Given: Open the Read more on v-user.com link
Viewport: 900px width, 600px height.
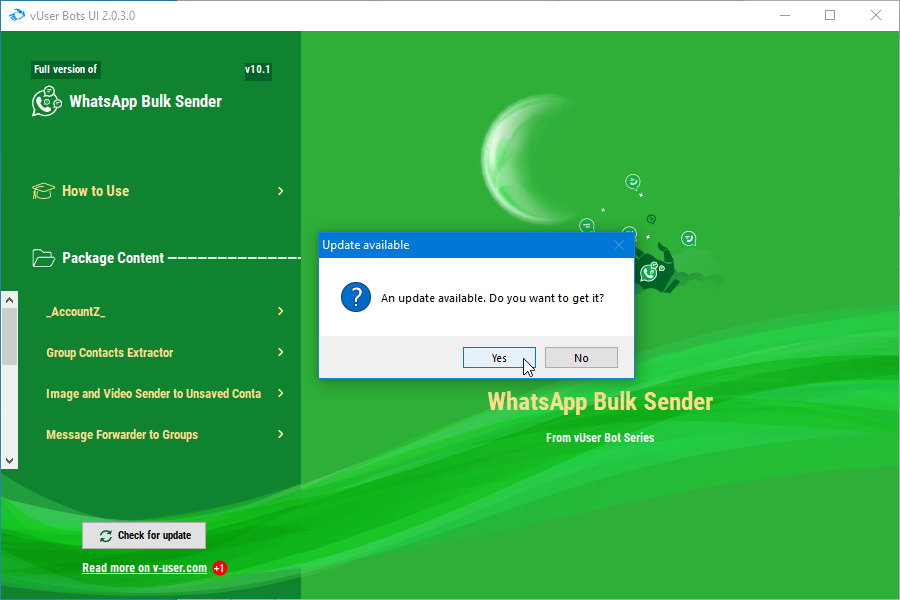Looking at the screenshot, I should click(x=144, y=568).
